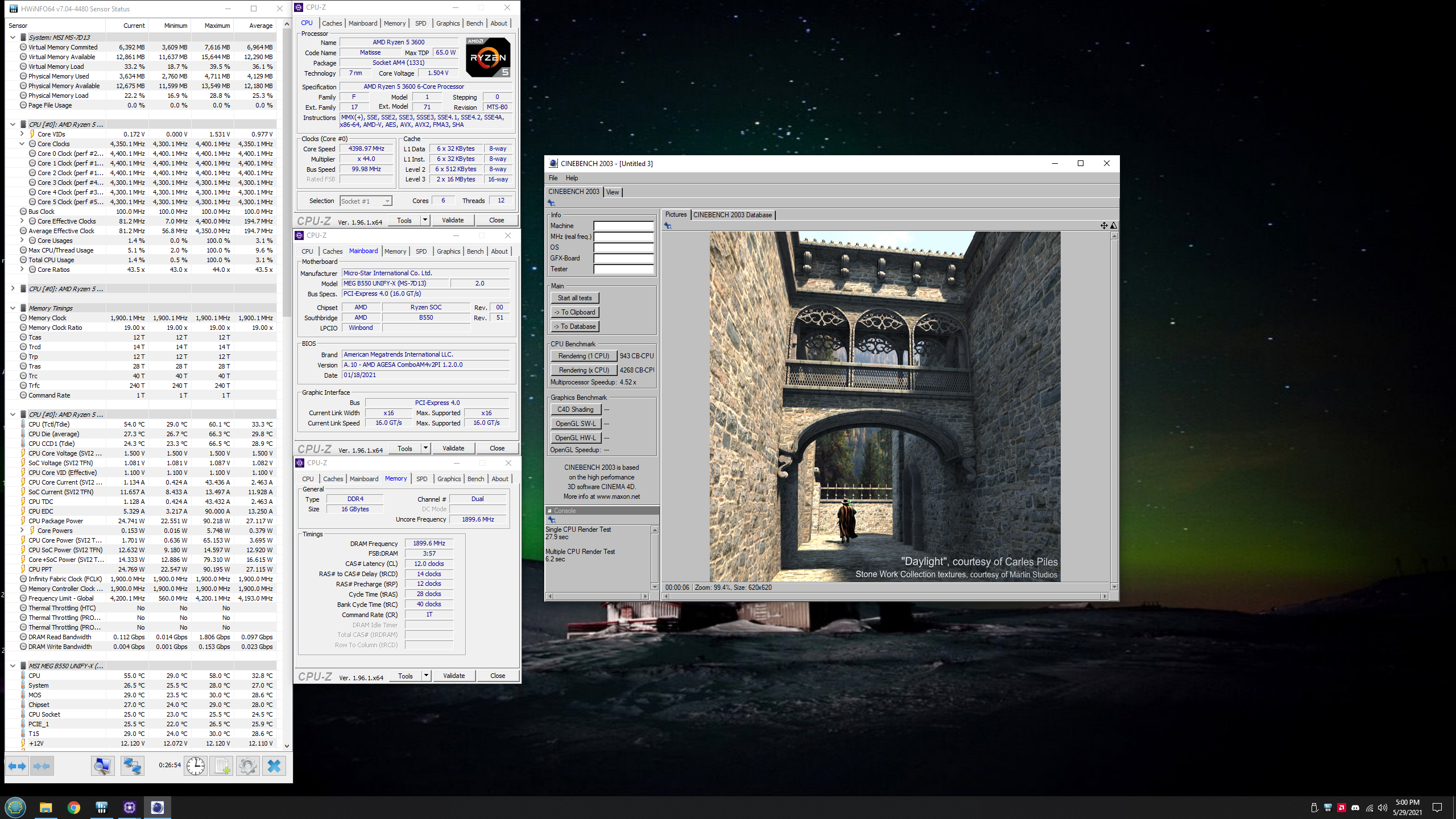Open shell Start button on taskbar

[x=15, y=807]
